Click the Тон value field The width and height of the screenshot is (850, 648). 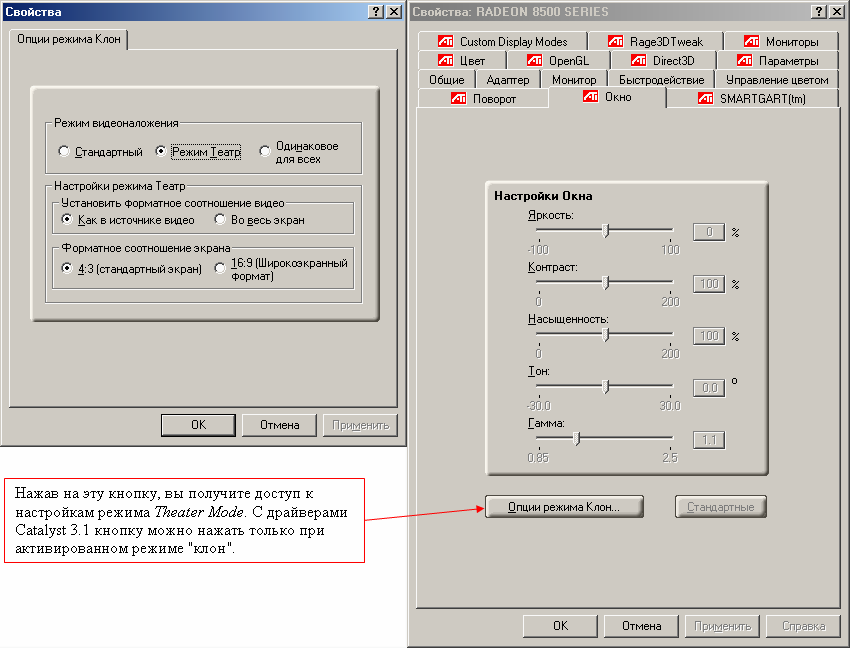point(709,388)
